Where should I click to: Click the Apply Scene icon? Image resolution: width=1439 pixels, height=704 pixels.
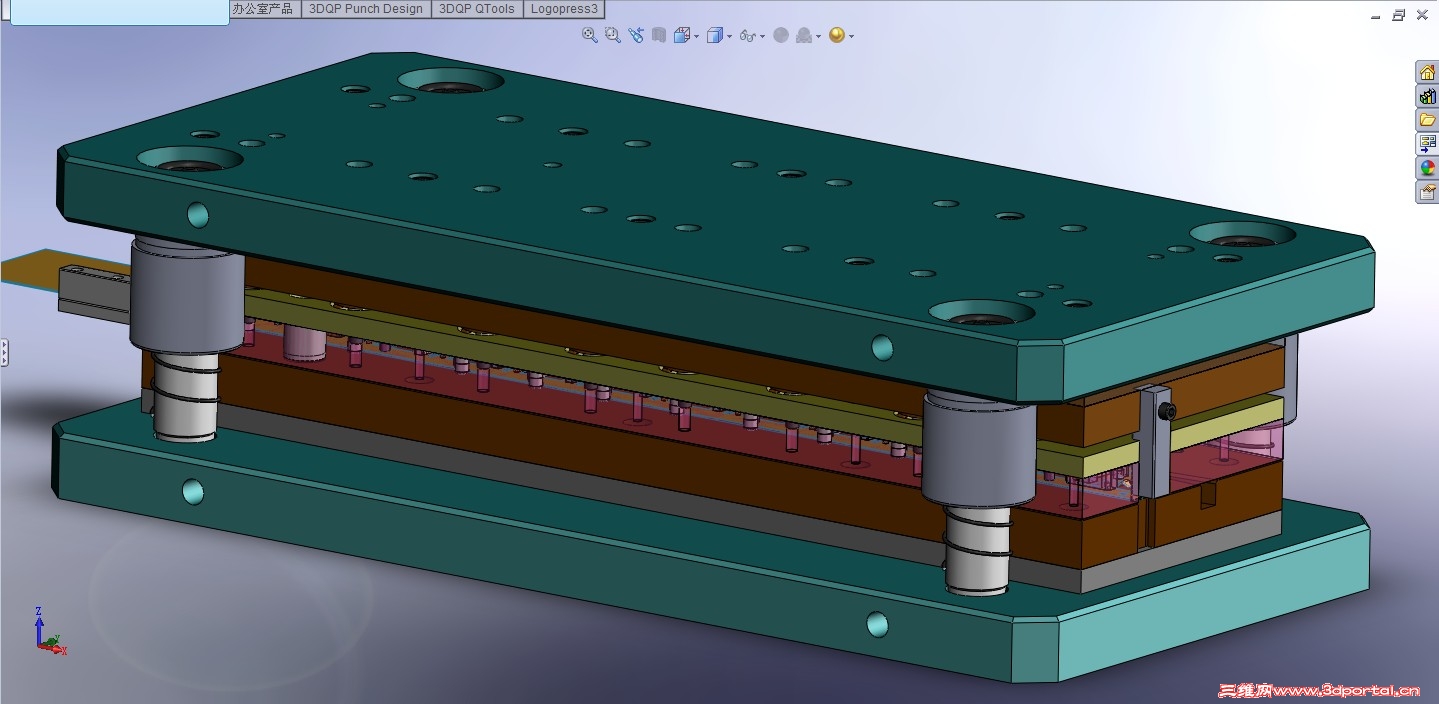tap(805, 35)
